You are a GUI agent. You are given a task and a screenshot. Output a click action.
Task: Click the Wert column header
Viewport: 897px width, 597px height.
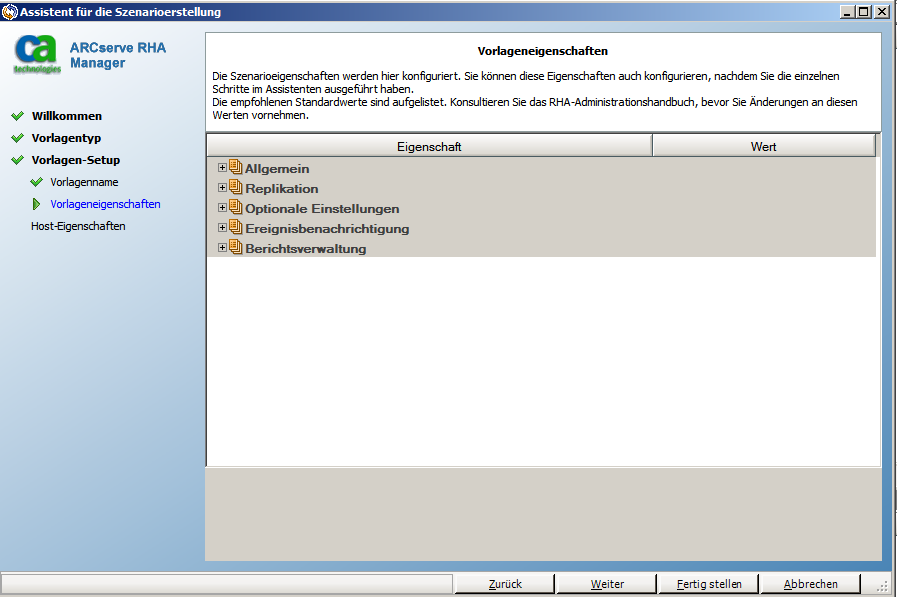[764, 146]
